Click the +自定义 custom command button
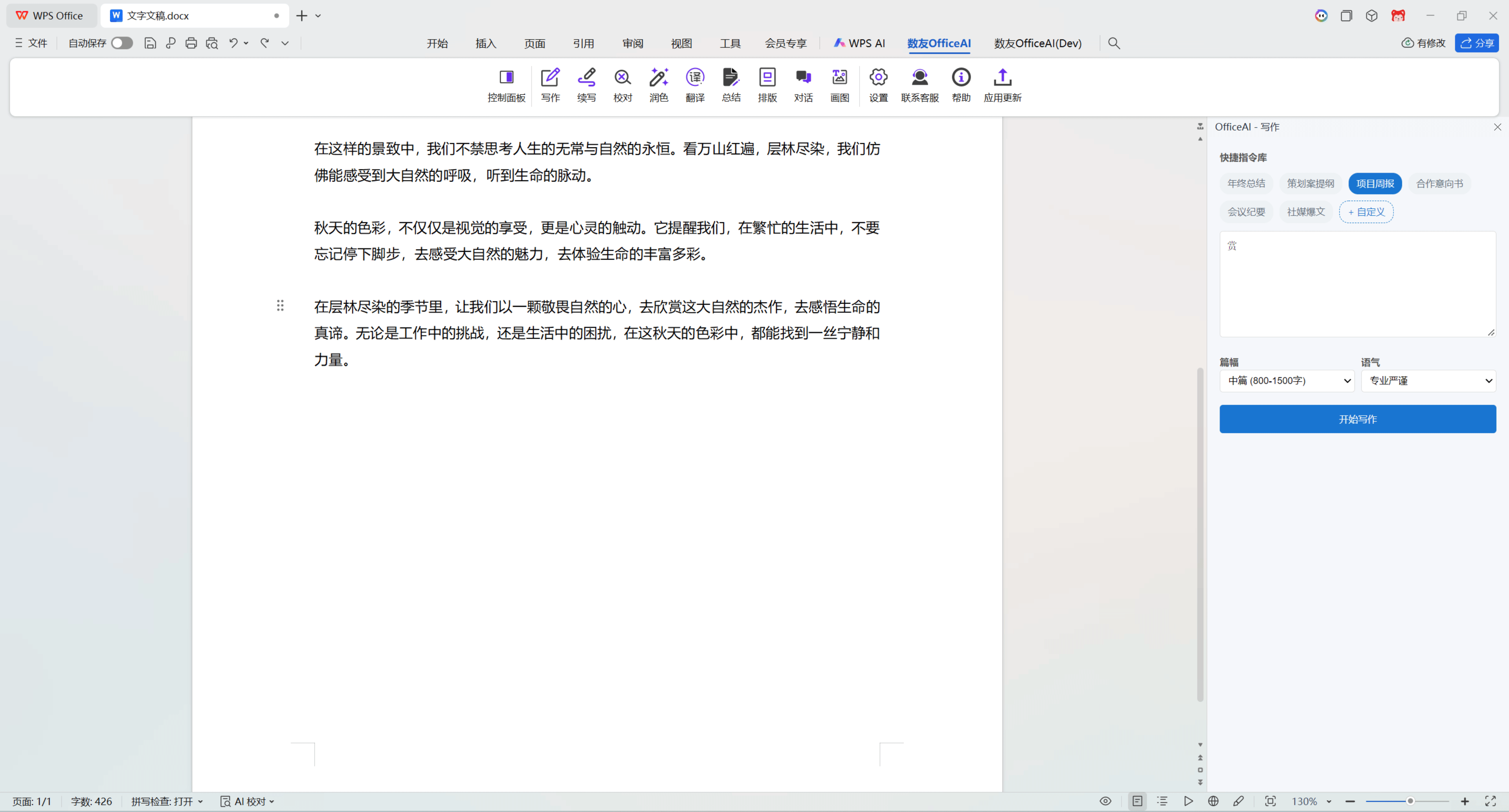This screenshot has width=1509, height=812. 1366,211
